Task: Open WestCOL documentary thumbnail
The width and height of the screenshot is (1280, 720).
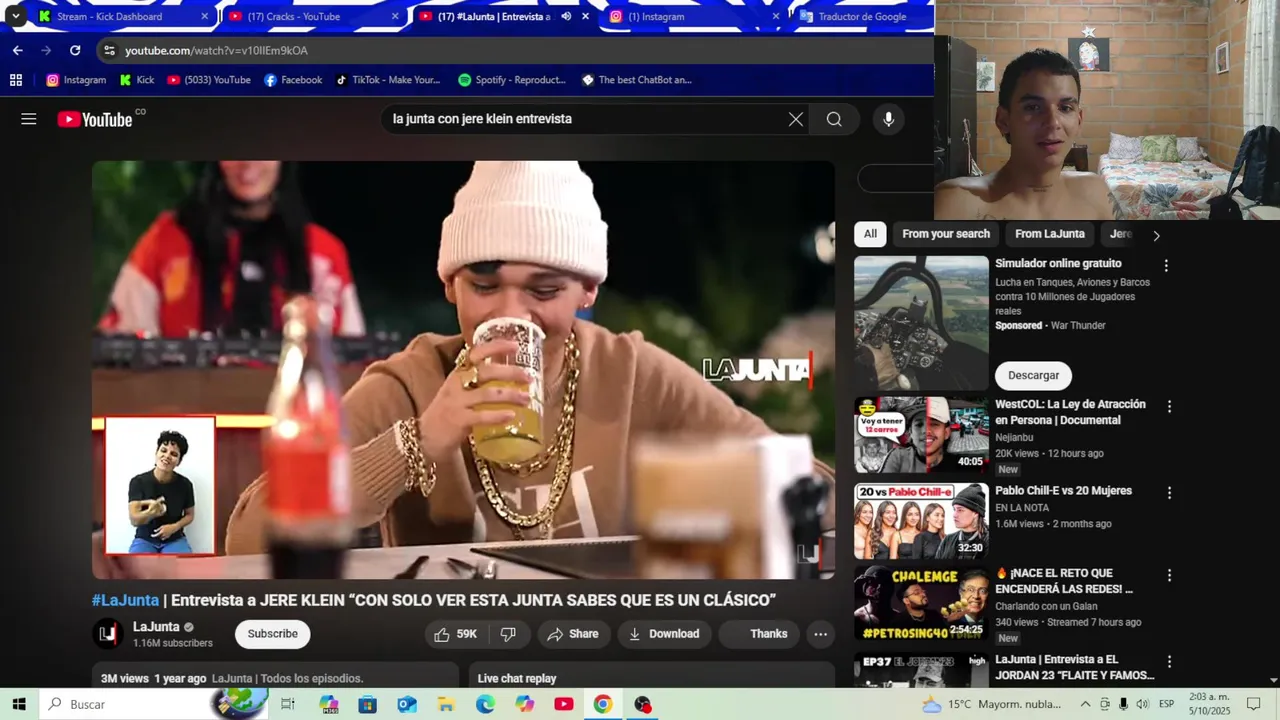Action: (921, 435)
